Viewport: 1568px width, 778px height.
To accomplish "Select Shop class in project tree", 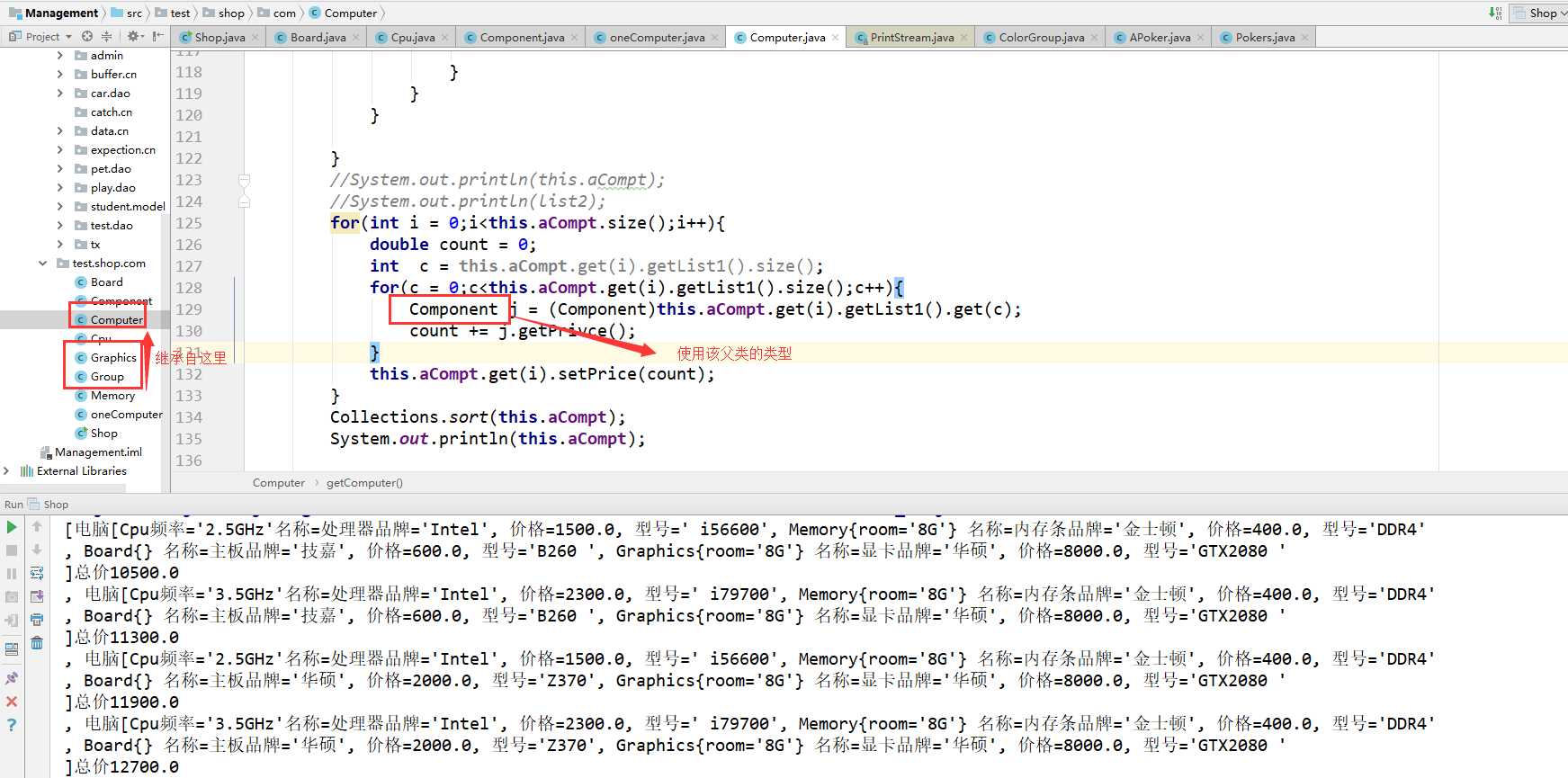I will point(96,433).
